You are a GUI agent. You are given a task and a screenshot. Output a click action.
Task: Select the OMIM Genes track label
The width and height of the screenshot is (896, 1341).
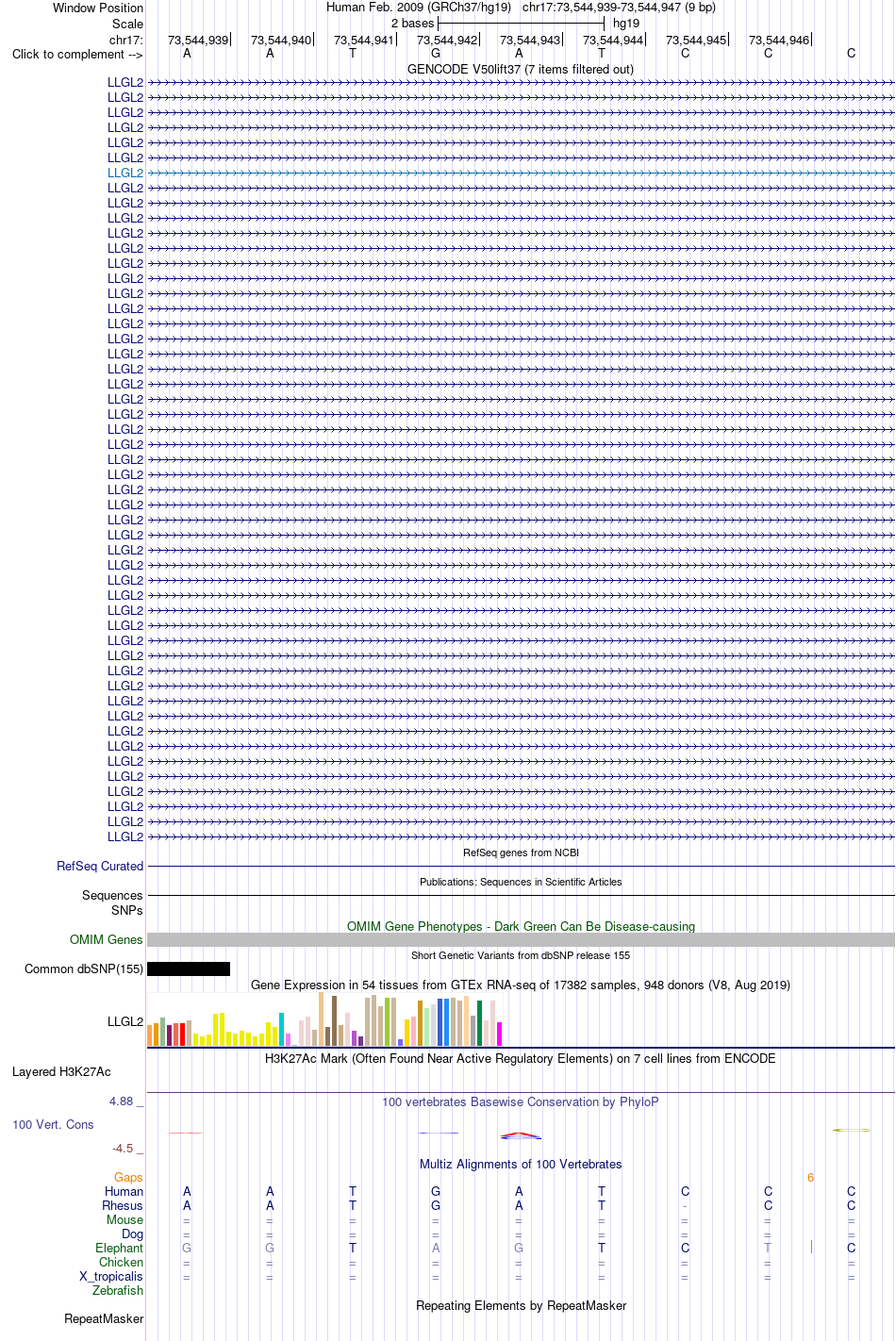[x=107, y=939]
